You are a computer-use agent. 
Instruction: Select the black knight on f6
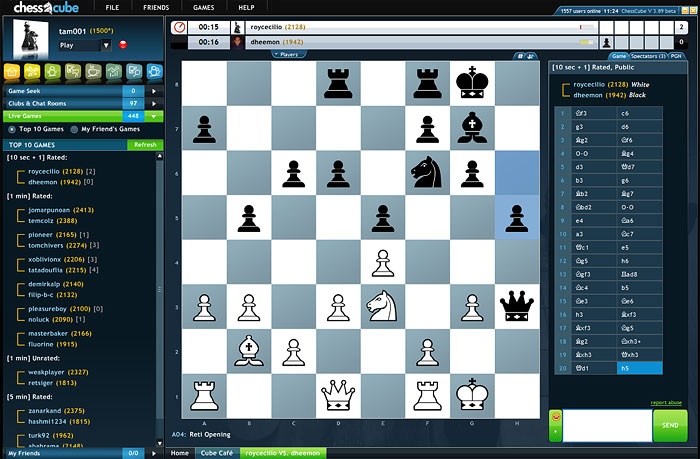[427, 172]
